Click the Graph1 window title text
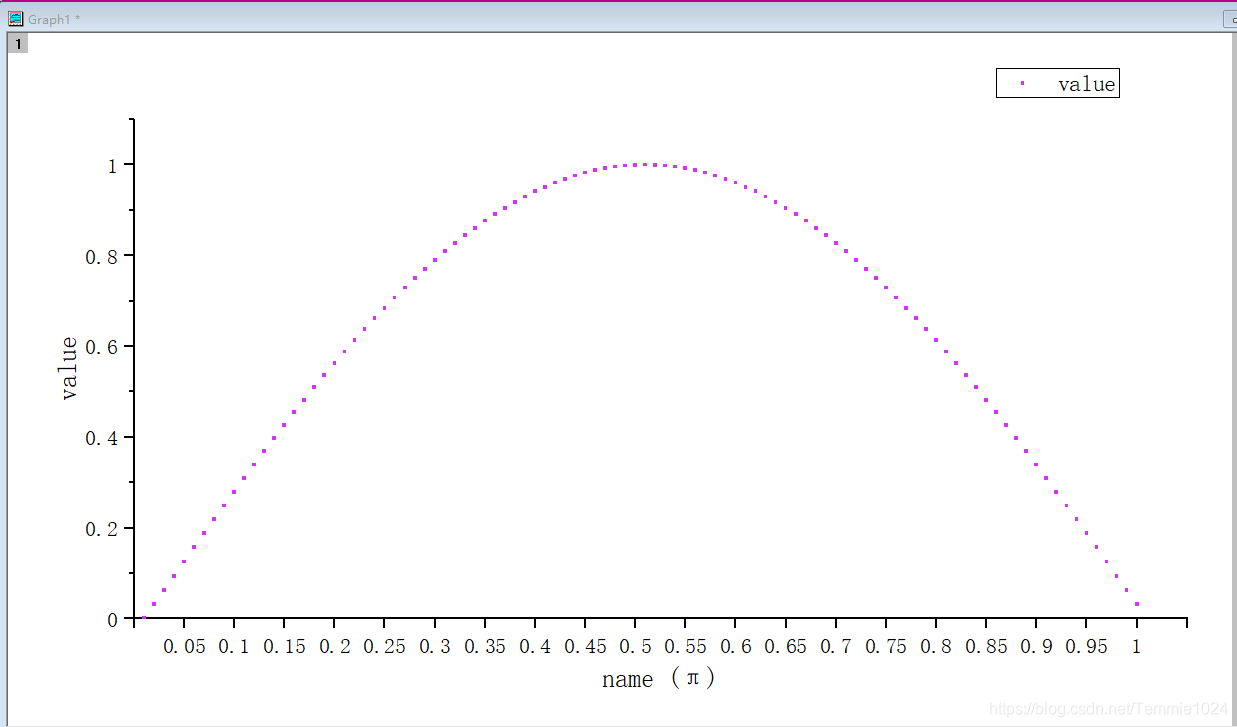This screenshot has height=727, width=1237. (54, 19)
